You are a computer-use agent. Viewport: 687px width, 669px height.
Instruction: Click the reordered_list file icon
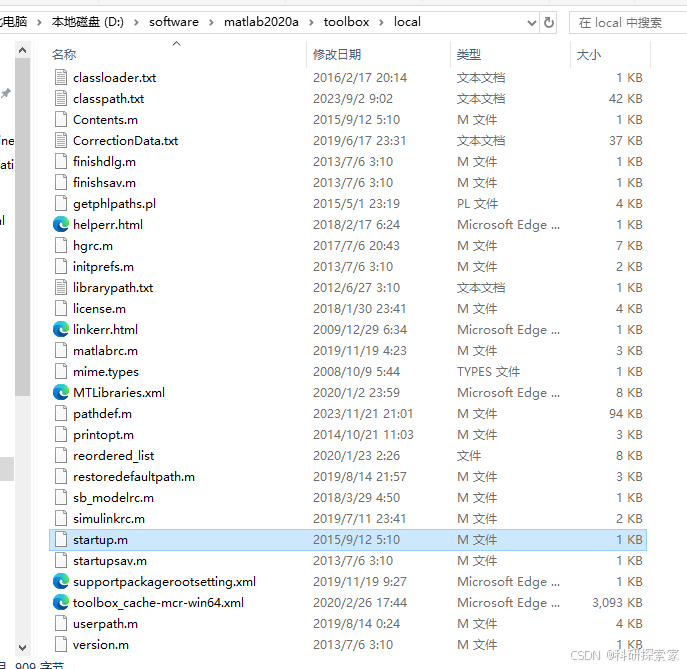(61, 456)
